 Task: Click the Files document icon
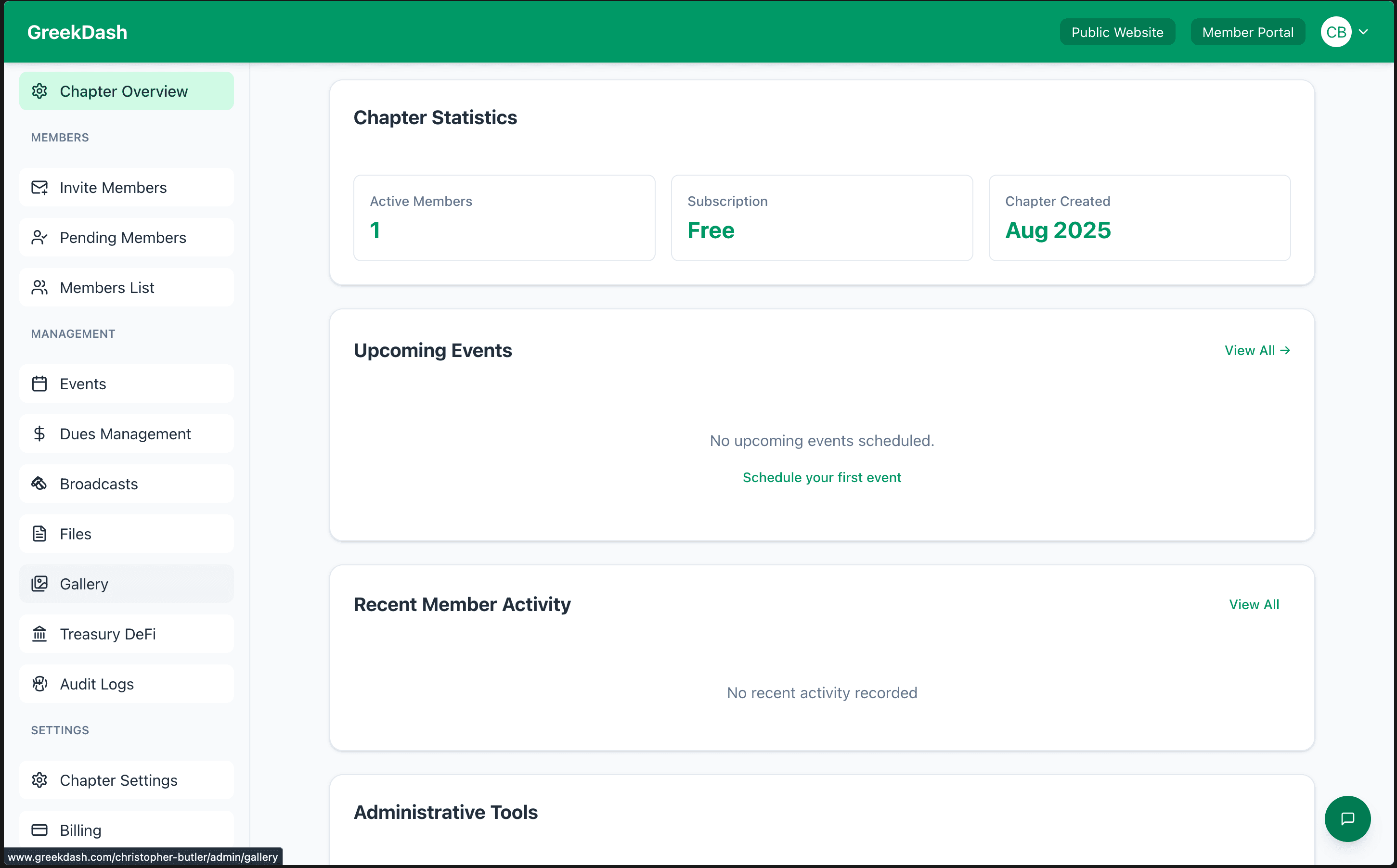pos(39,533)
